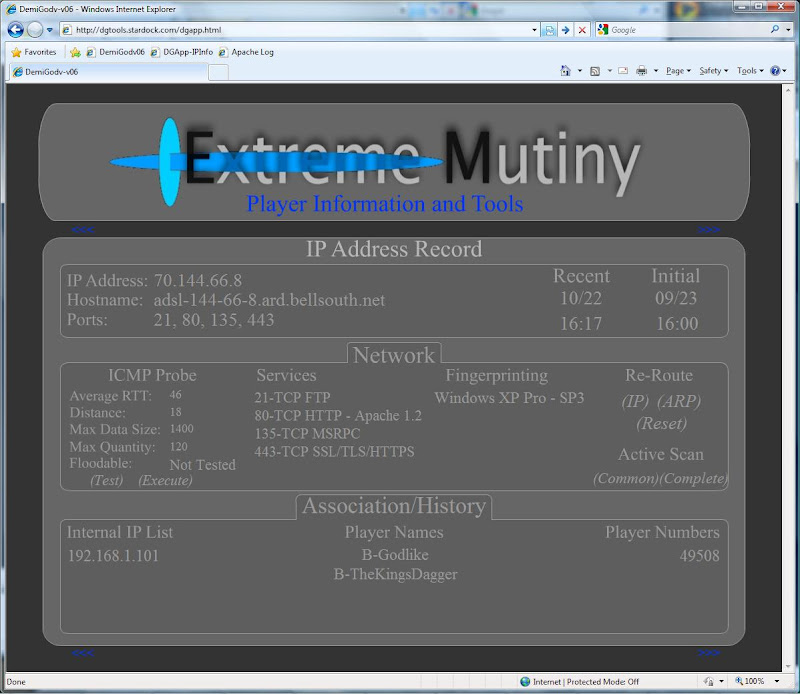Open the Apache Log favorites bar link
Screen dimensions: 800x694
pos(246,52)
